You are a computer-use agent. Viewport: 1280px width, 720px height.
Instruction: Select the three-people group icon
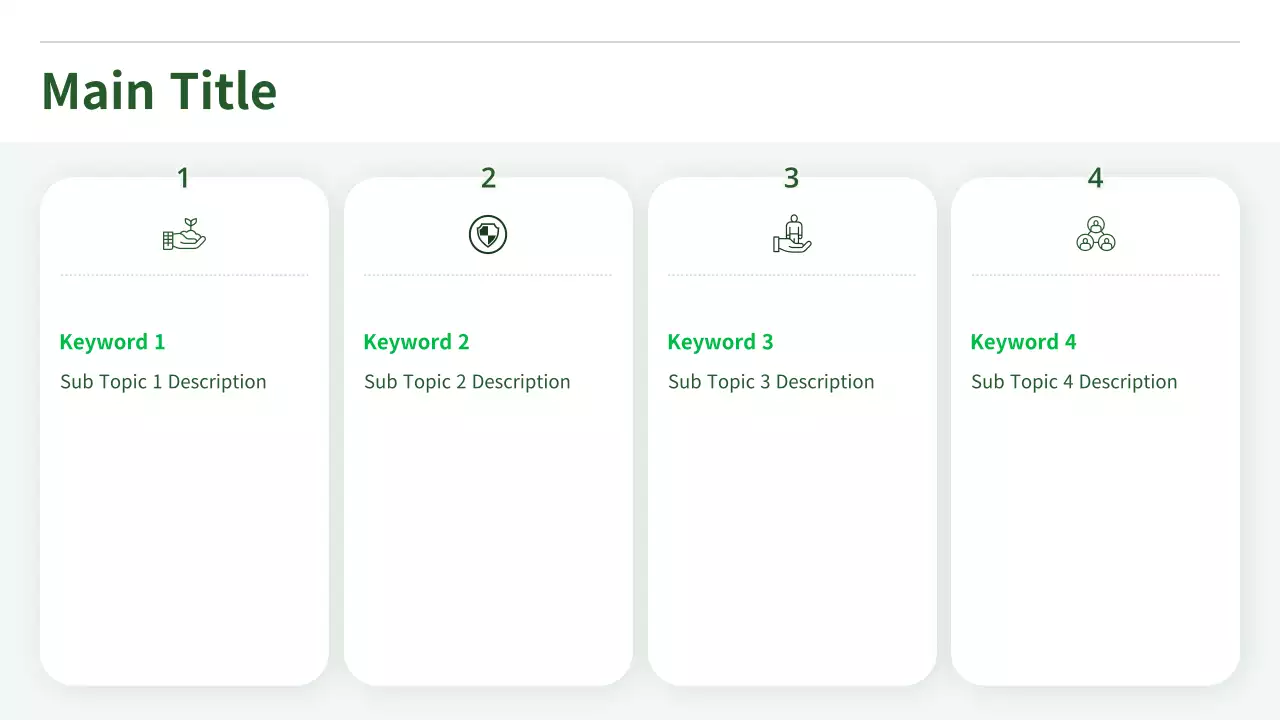point(1095,235)
